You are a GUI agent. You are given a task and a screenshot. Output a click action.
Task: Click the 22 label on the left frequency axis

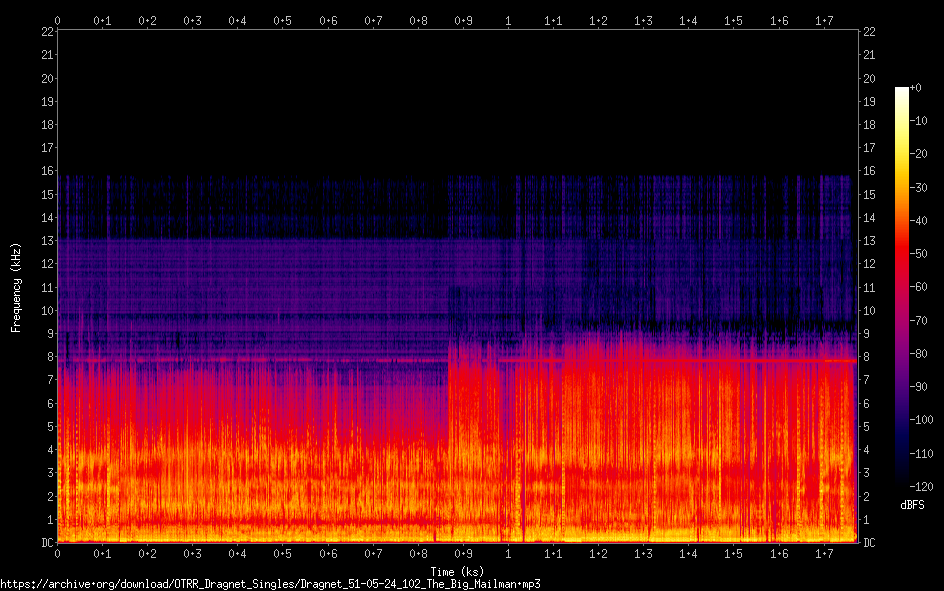tap(45, 32)
